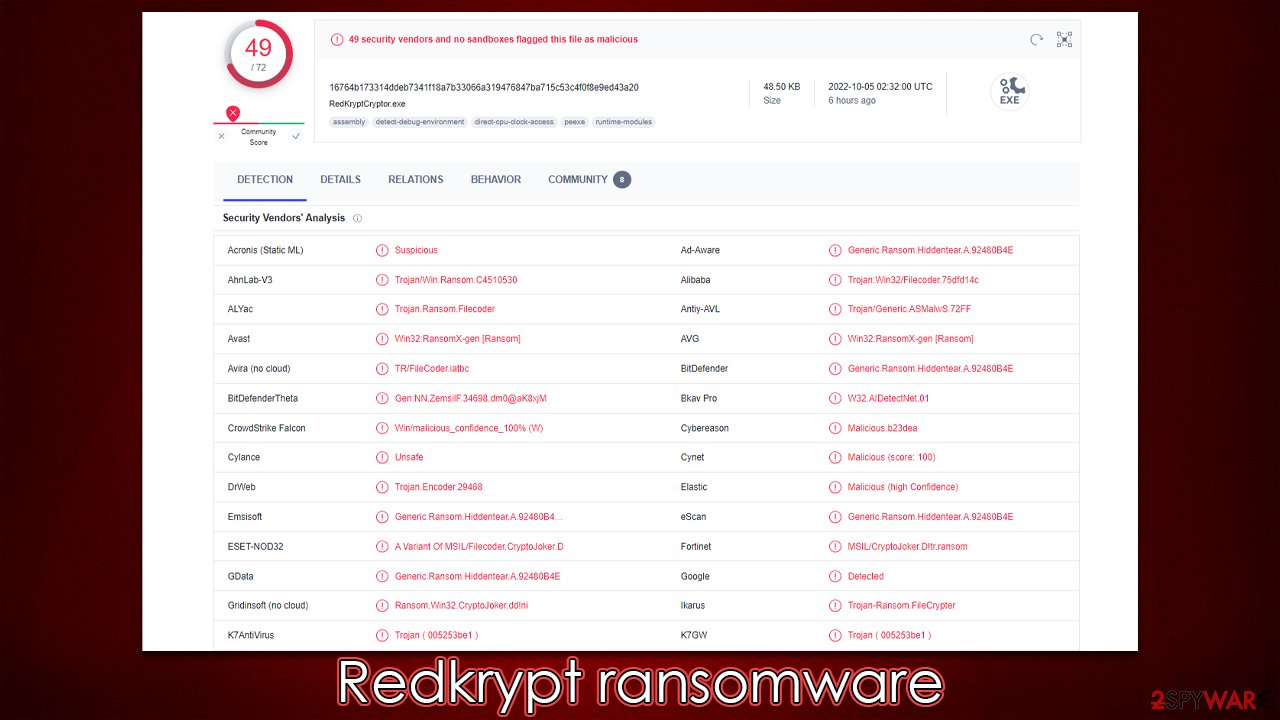Click the runtime-modules tag
This screenshot has height=720, width=1280.
623,122
